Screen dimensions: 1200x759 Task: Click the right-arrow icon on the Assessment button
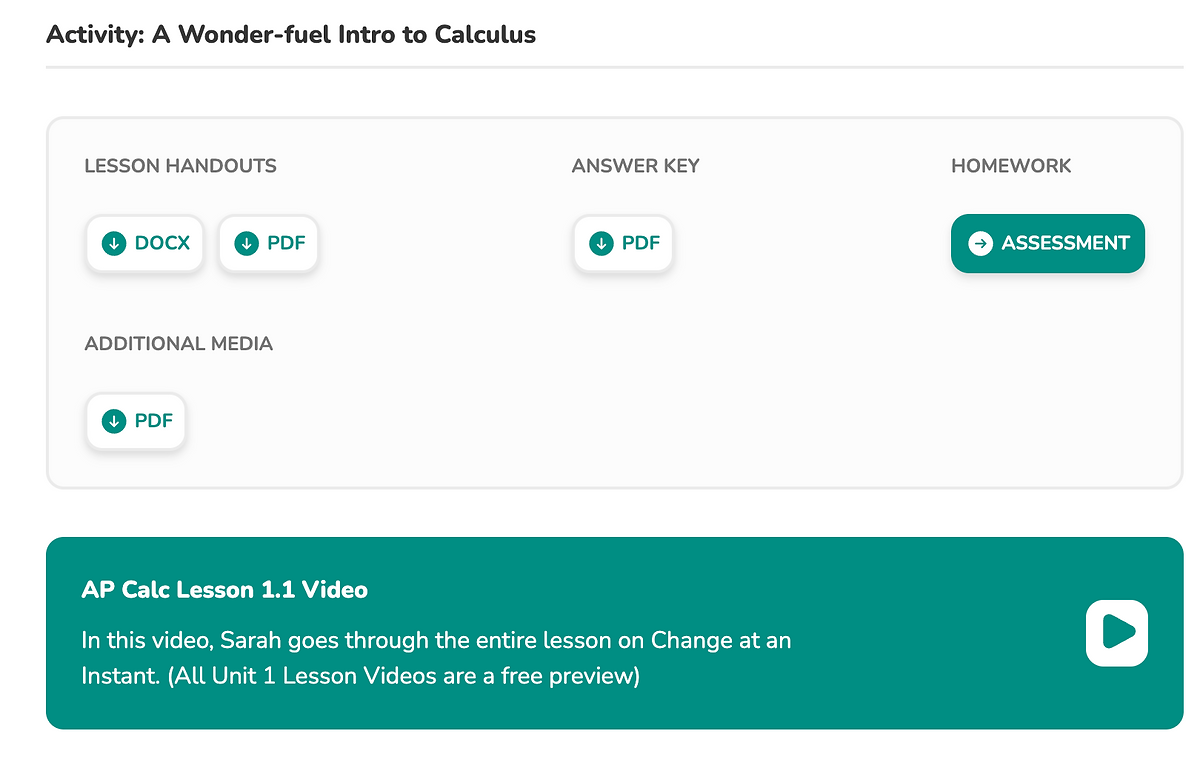[981, 243]
